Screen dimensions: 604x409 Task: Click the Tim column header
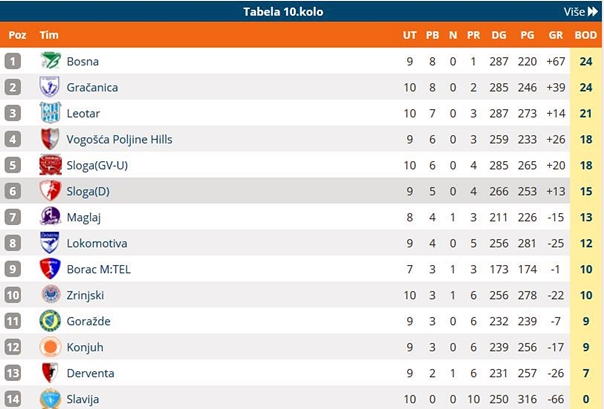(49, 35)
